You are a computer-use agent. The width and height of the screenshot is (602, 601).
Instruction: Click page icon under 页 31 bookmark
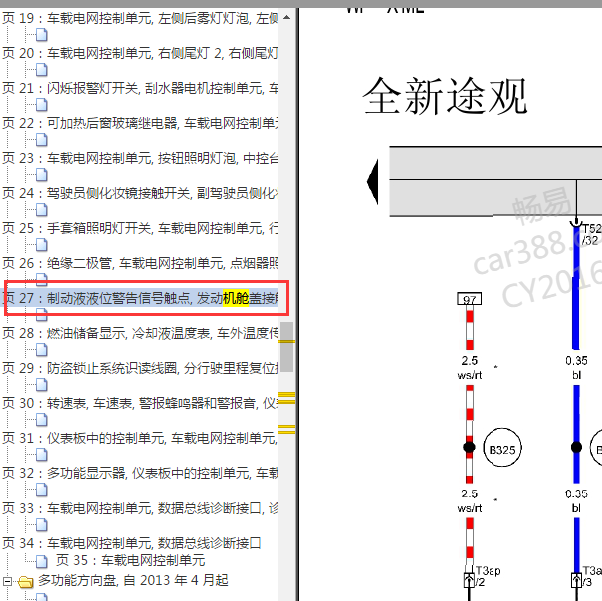(41, 455)
